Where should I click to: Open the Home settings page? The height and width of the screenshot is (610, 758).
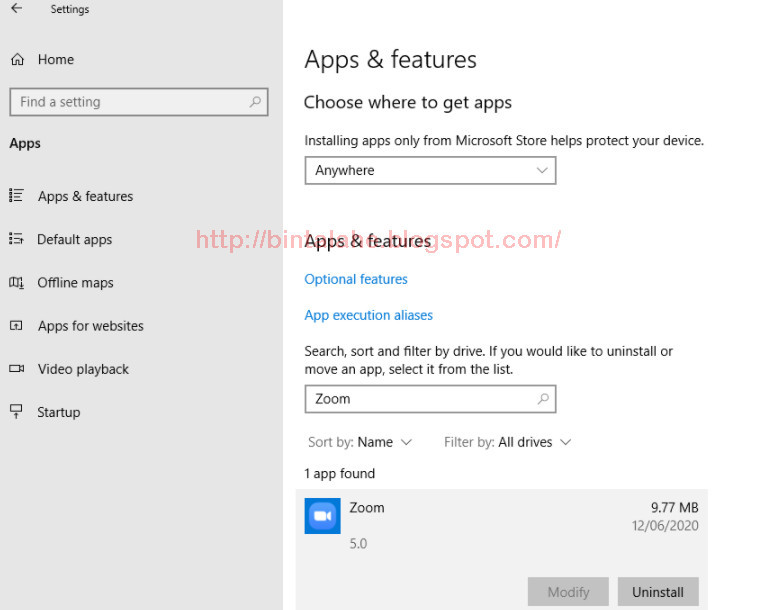tap(56, 59)
